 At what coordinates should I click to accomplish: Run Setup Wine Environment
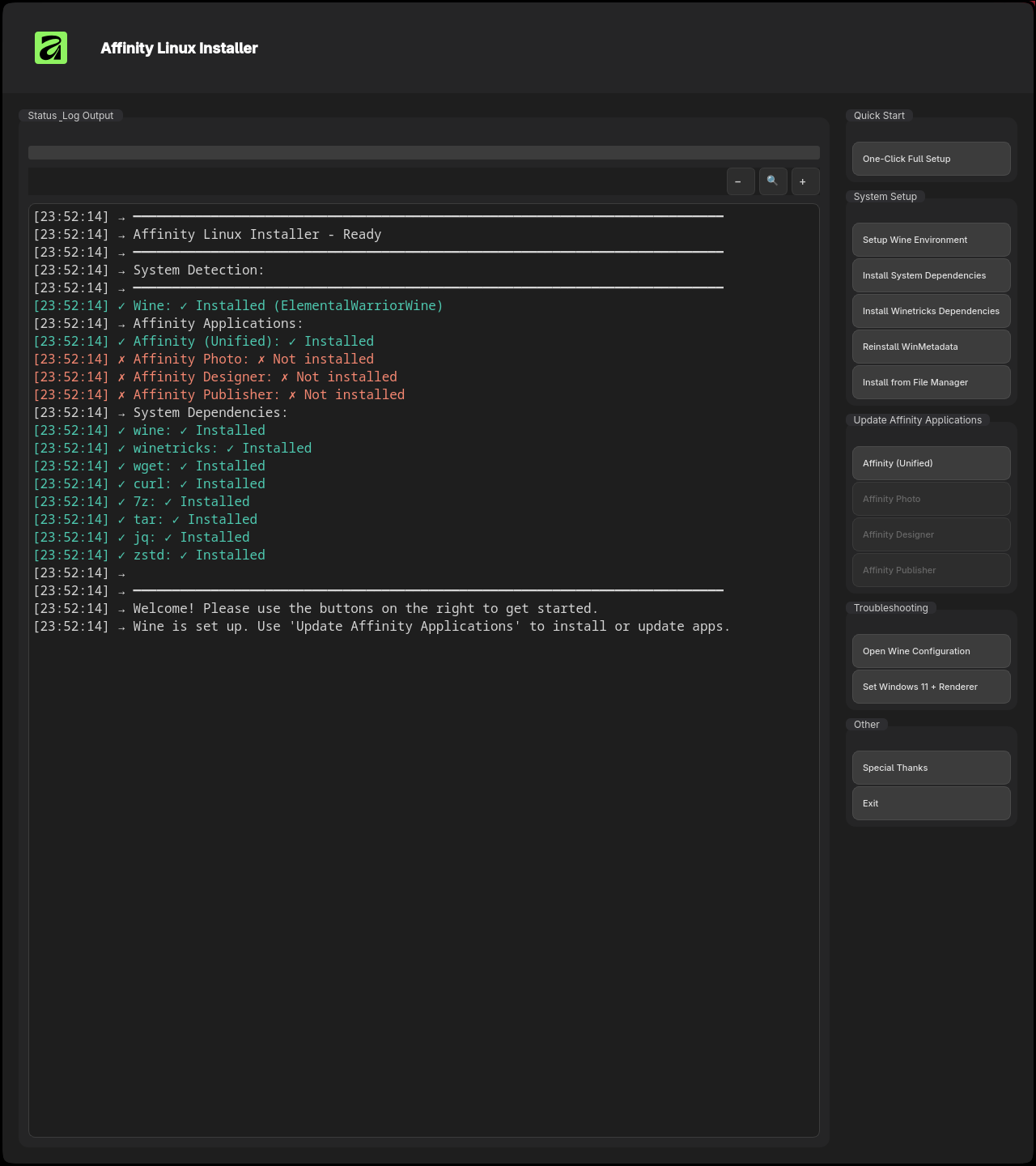(x=932, y=240)
